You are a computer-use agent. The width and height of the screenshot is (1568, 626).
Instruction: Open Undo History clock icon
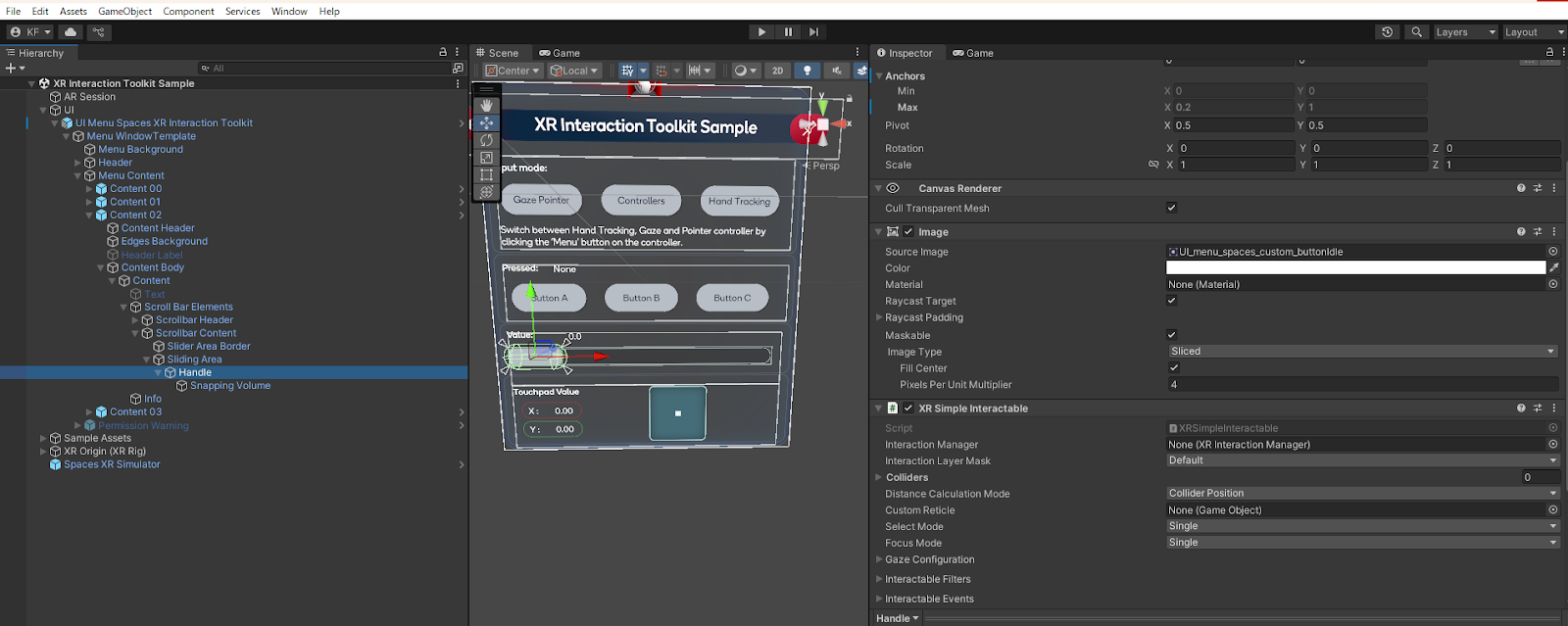pyautogui.click(x=1387, y=32)
